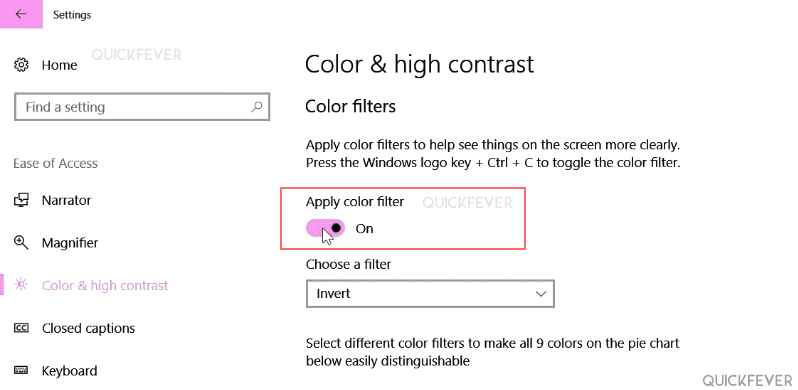Click the Color filters section heading
Screen dimensions: 798x390
tap(350, 106)
